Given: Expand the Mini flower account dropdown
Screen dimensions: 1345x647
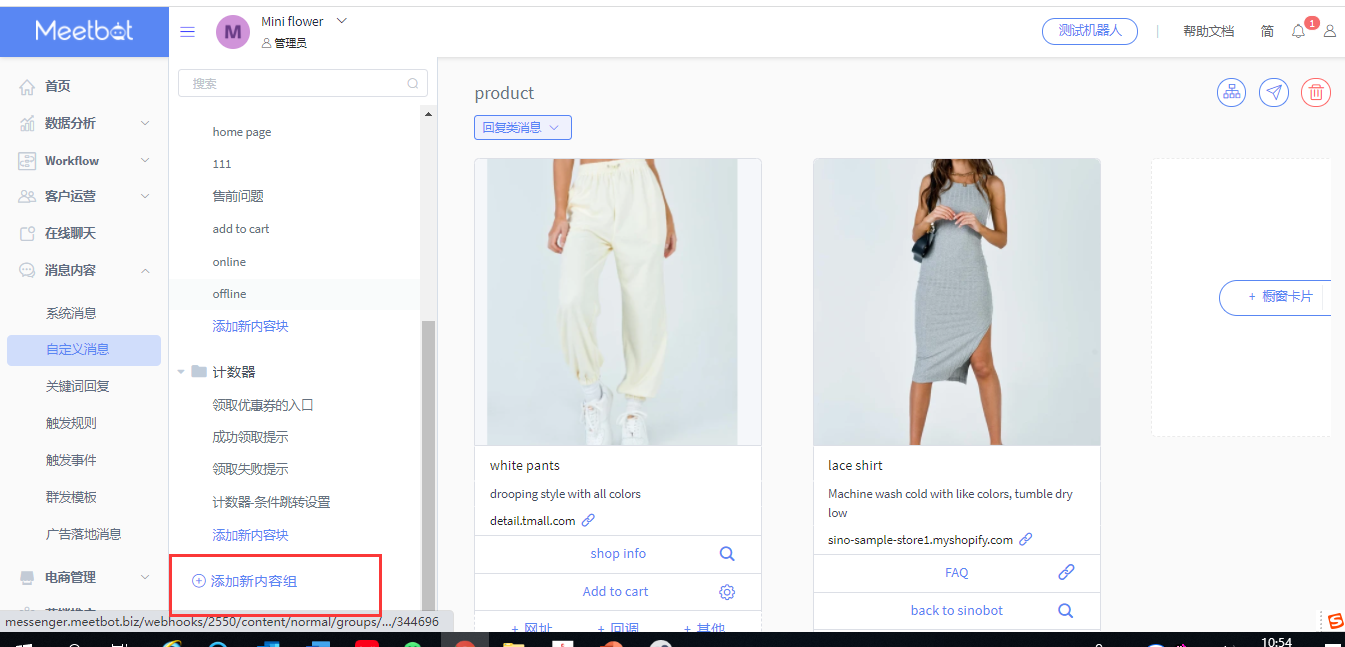Looking at the screenshot, I should 342,21.
